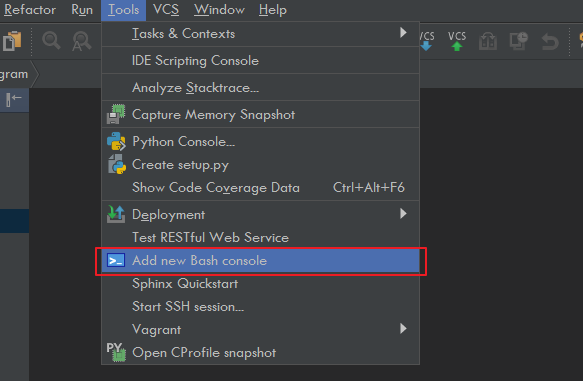Select Start SSH session entry
Screen dimensions: 583x381
coord(260,307)
